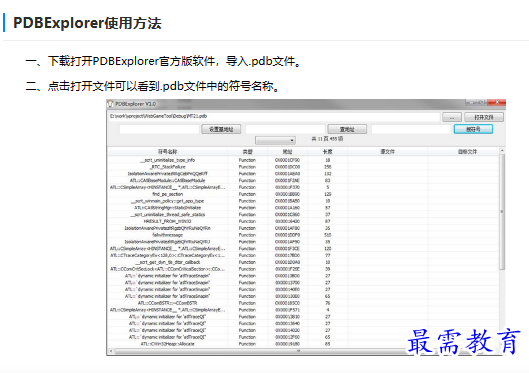This screenshot has height=373, width=529.
Task: Select row __scrt_uninitialize_thread_safe_statics
Action: [303, 214]
